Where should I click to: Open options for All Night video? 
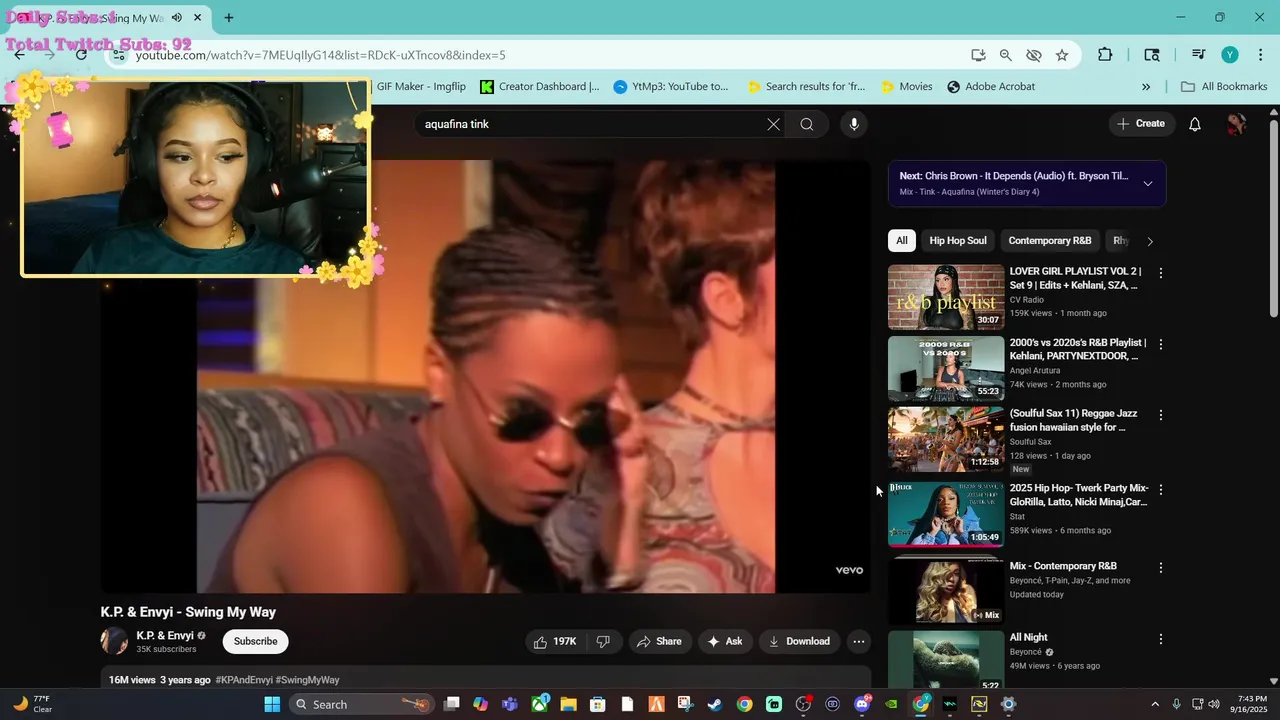click(x=1161, y=639)
